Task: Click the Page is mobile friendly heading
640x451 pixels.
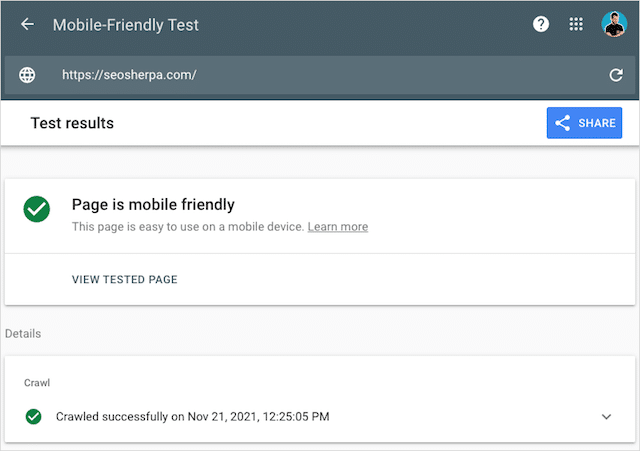Action: click(x=153, y=205)
